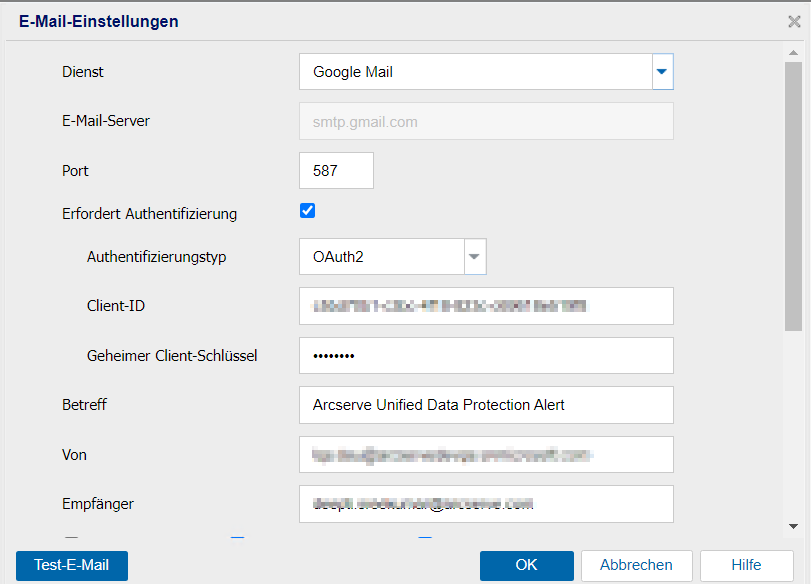811x584 pixels.
Task: Click the vertical scrollbar thumb
Action: (x=793, y=196)
